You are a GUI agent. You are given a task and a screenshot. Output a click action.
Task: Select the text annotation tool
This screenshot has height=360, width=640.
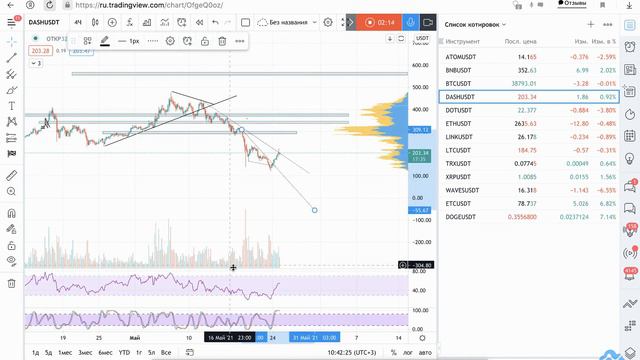coord(11,106)
